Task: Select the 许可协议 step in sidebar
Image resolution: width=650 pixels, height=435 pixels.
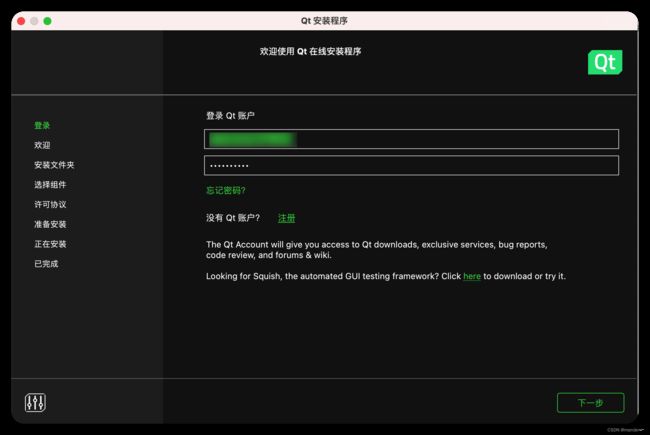Action: pyautogui.click(x=50, y=204)
